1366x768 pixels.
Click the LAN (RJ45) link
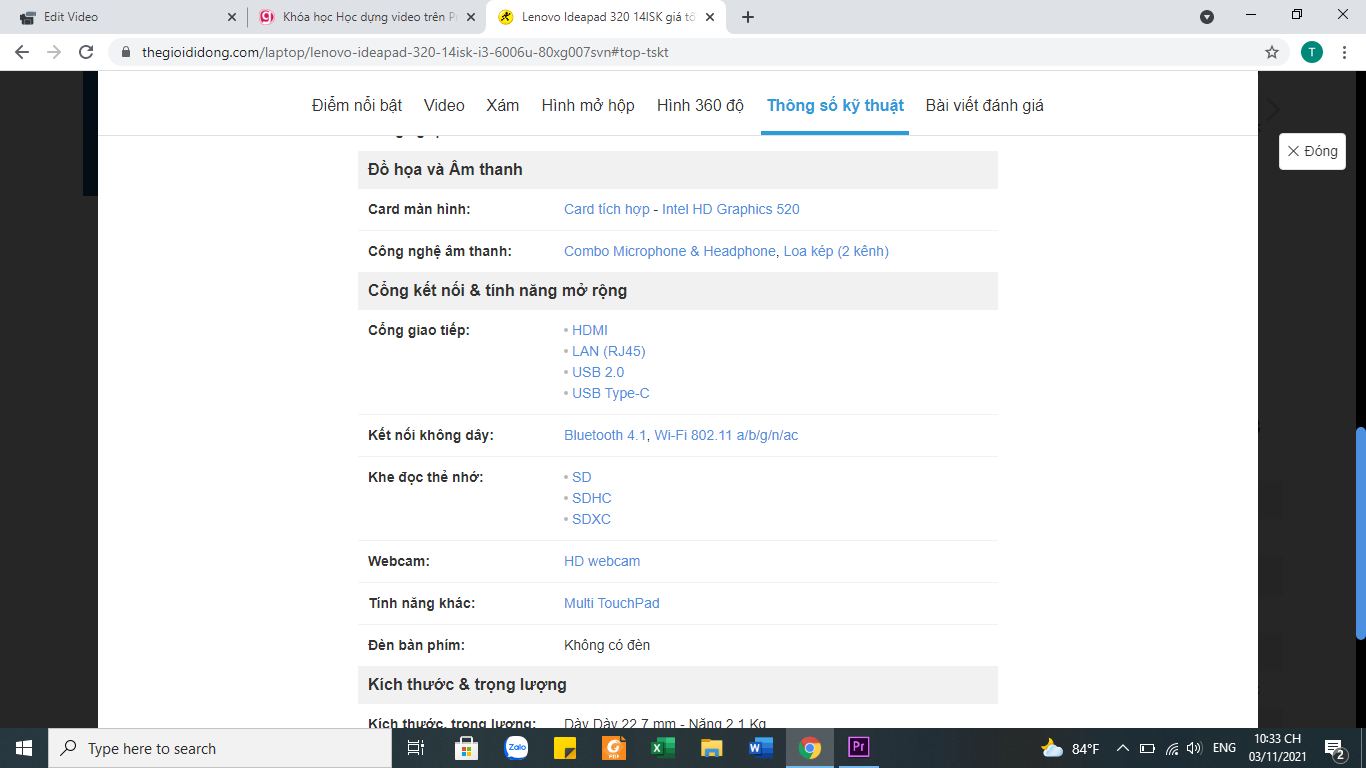[x=609, y=351]
